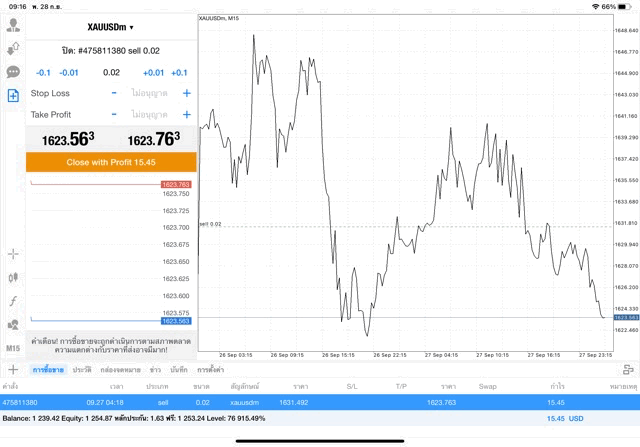Viewport: 640px width, 447px height.
Task: Open the indicators (f) icon
Action: [x=13, y=301]
